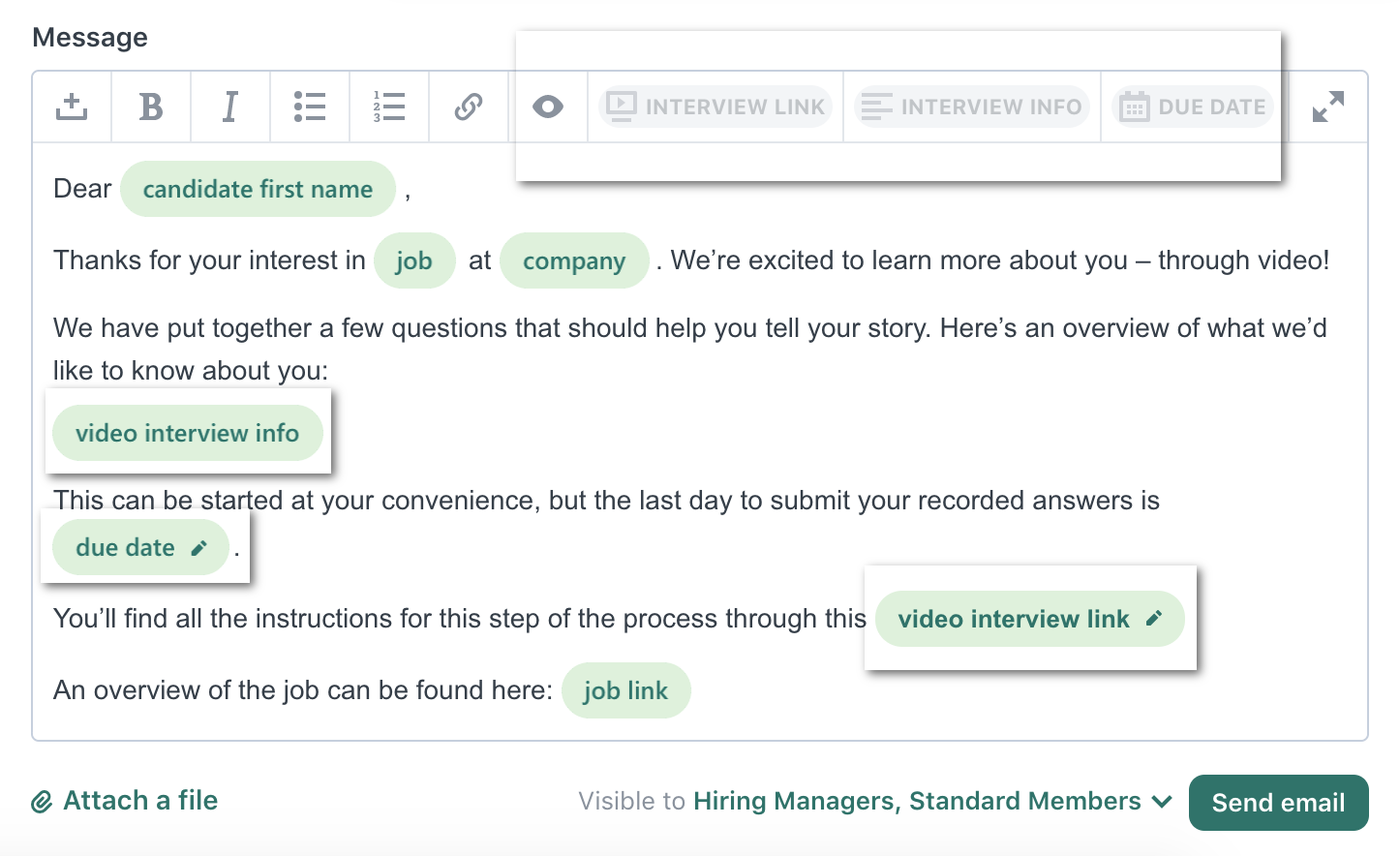Viewport: 1400px width, 856px height.
Task: Insert the Interview Link placeholder
Action: point(715,107)
